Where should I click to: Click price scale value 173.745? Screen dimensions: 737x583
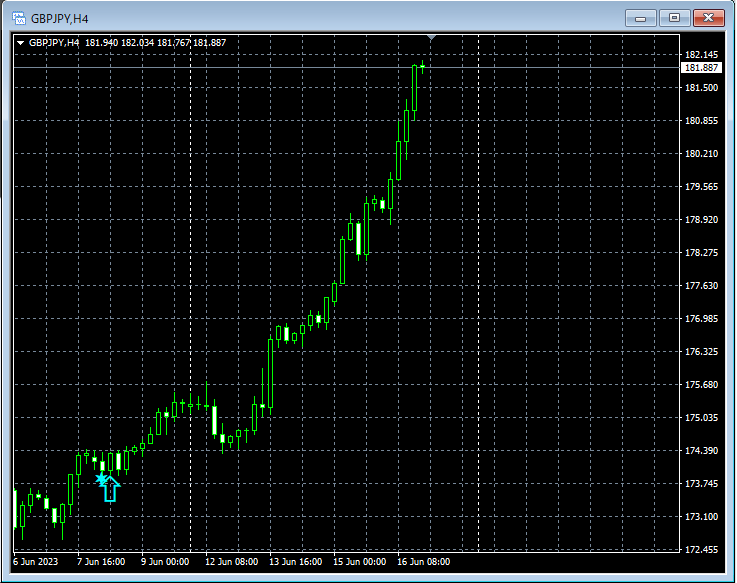click(x=701, y=483)
